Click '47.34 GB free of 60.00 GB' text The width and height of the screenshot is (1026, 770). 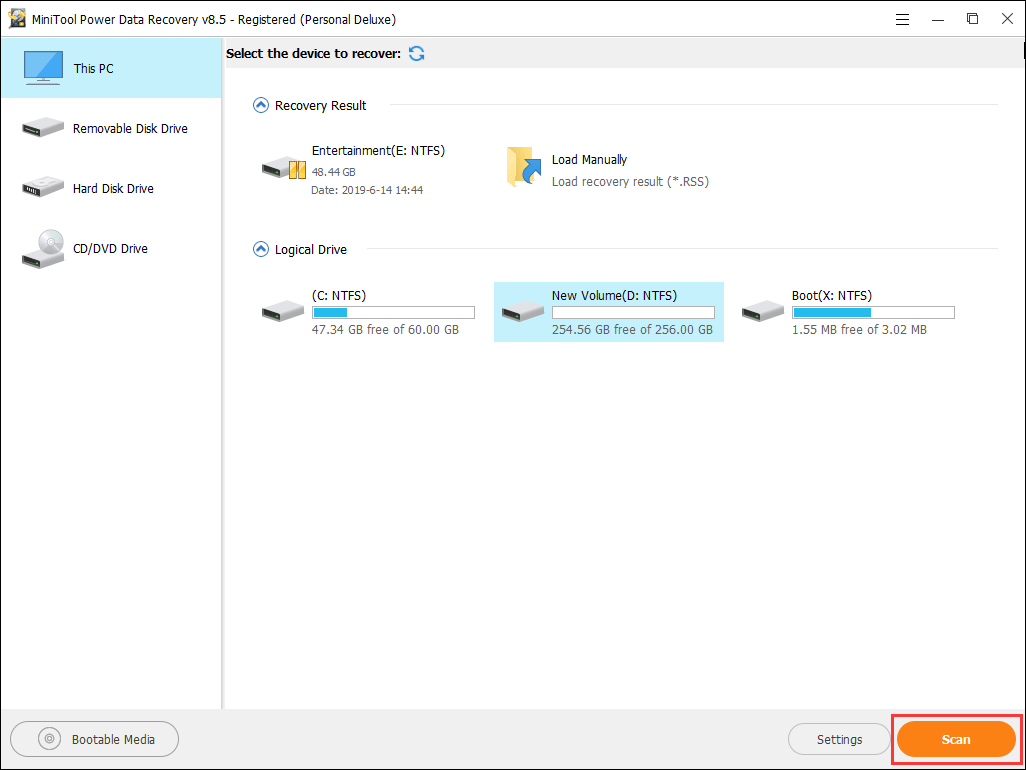pos(385,330)
